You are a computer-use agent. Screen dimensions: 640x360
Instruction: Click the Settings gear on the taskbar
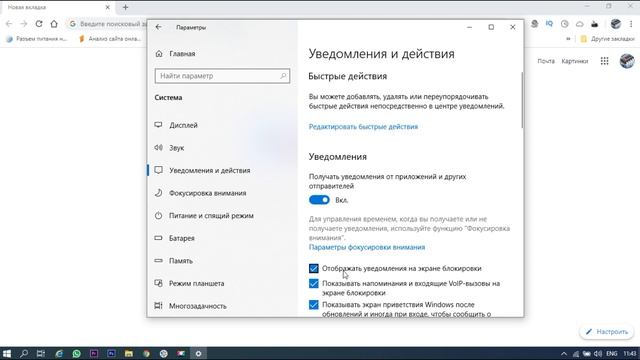[198, 353]
